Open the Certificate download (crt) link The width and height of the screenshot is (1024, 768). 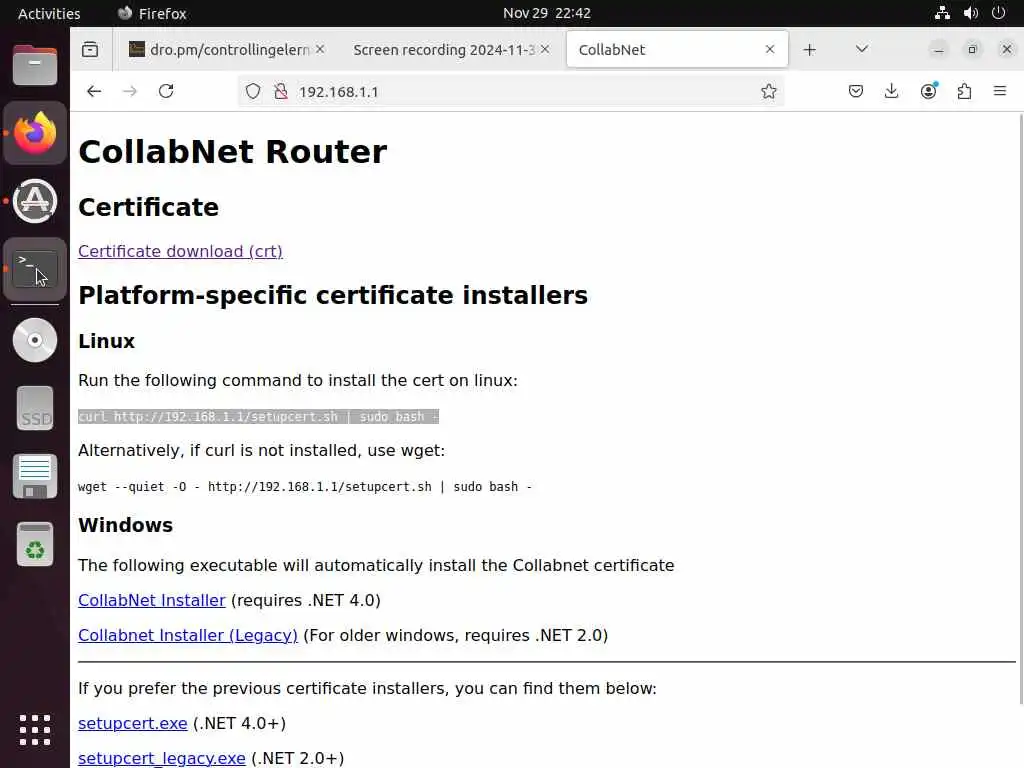tap(180, 251)
